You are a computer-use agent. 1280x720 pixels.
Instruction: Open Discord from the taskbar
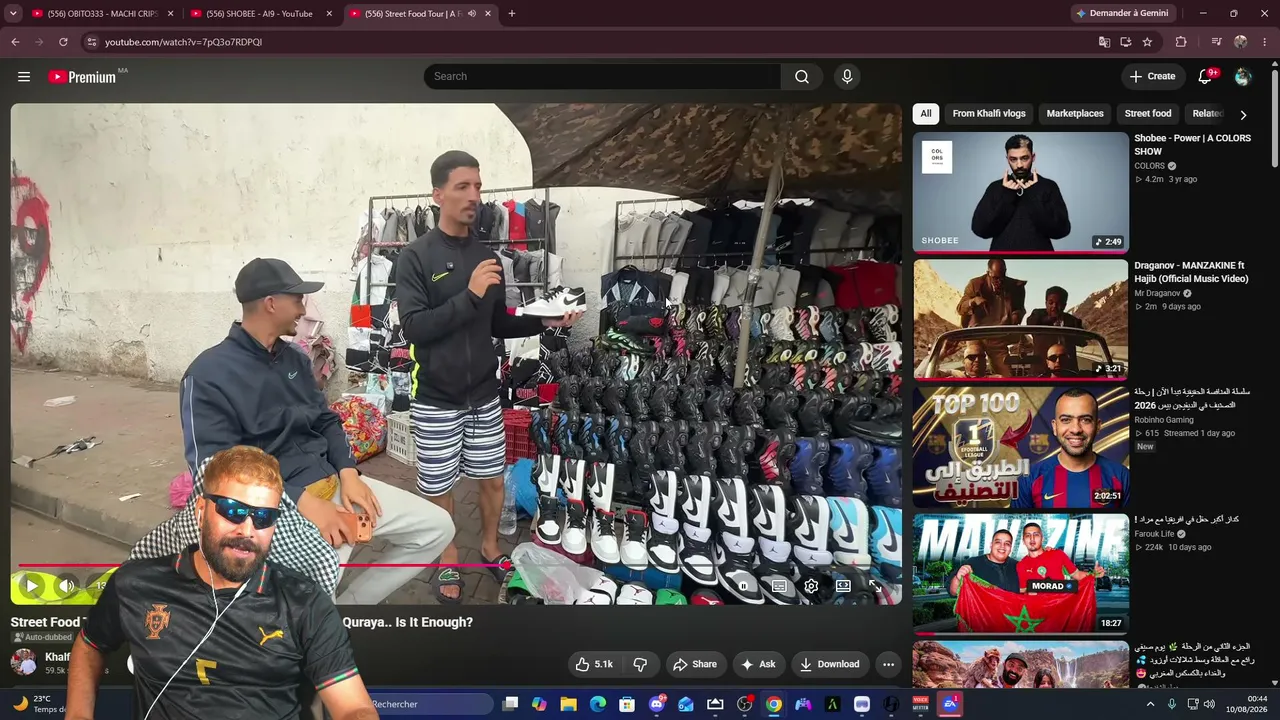click(x=657, y=704)
